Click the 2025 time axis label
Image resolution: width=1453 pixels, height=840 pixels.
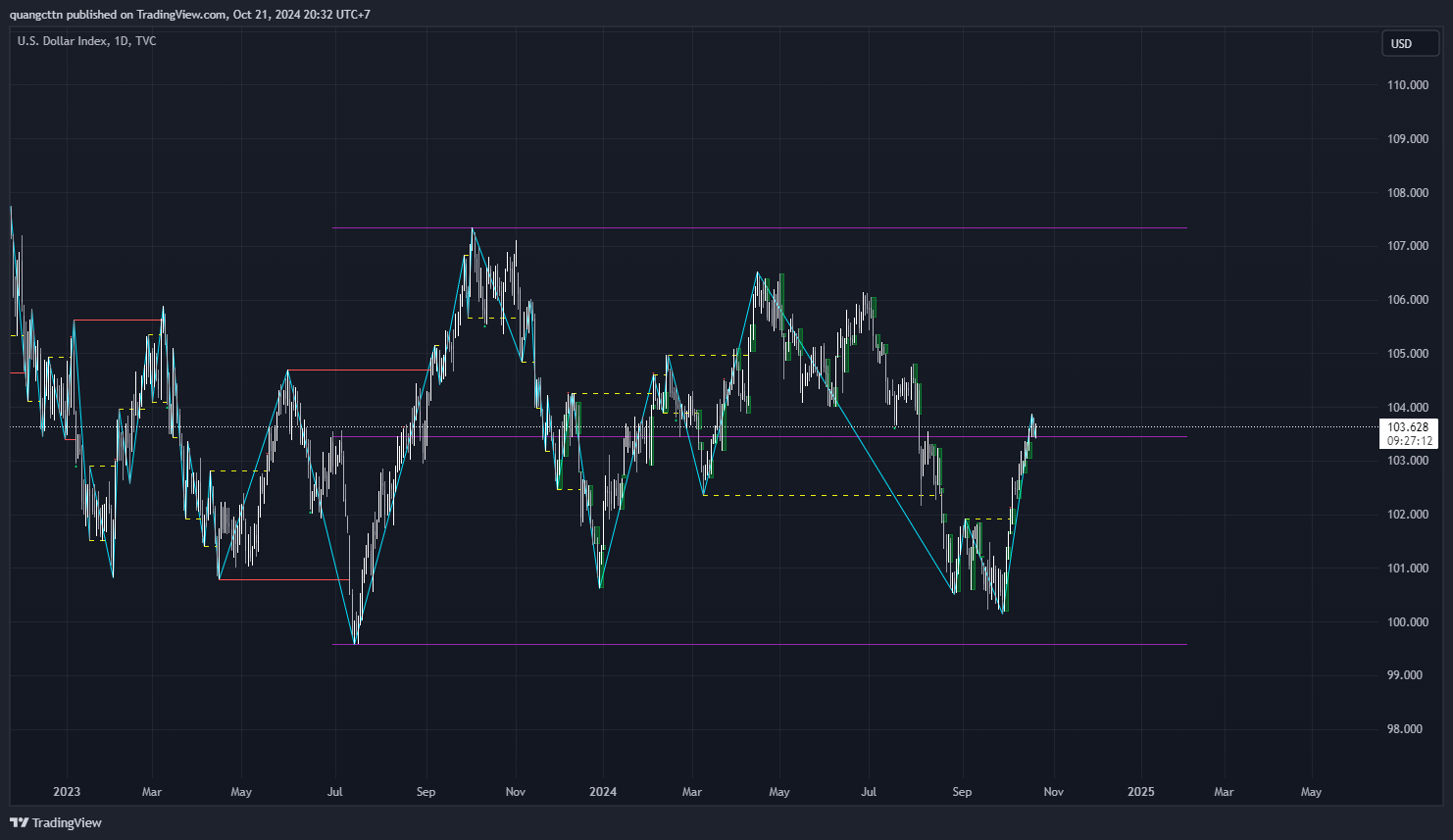(x=1141, y=792)
